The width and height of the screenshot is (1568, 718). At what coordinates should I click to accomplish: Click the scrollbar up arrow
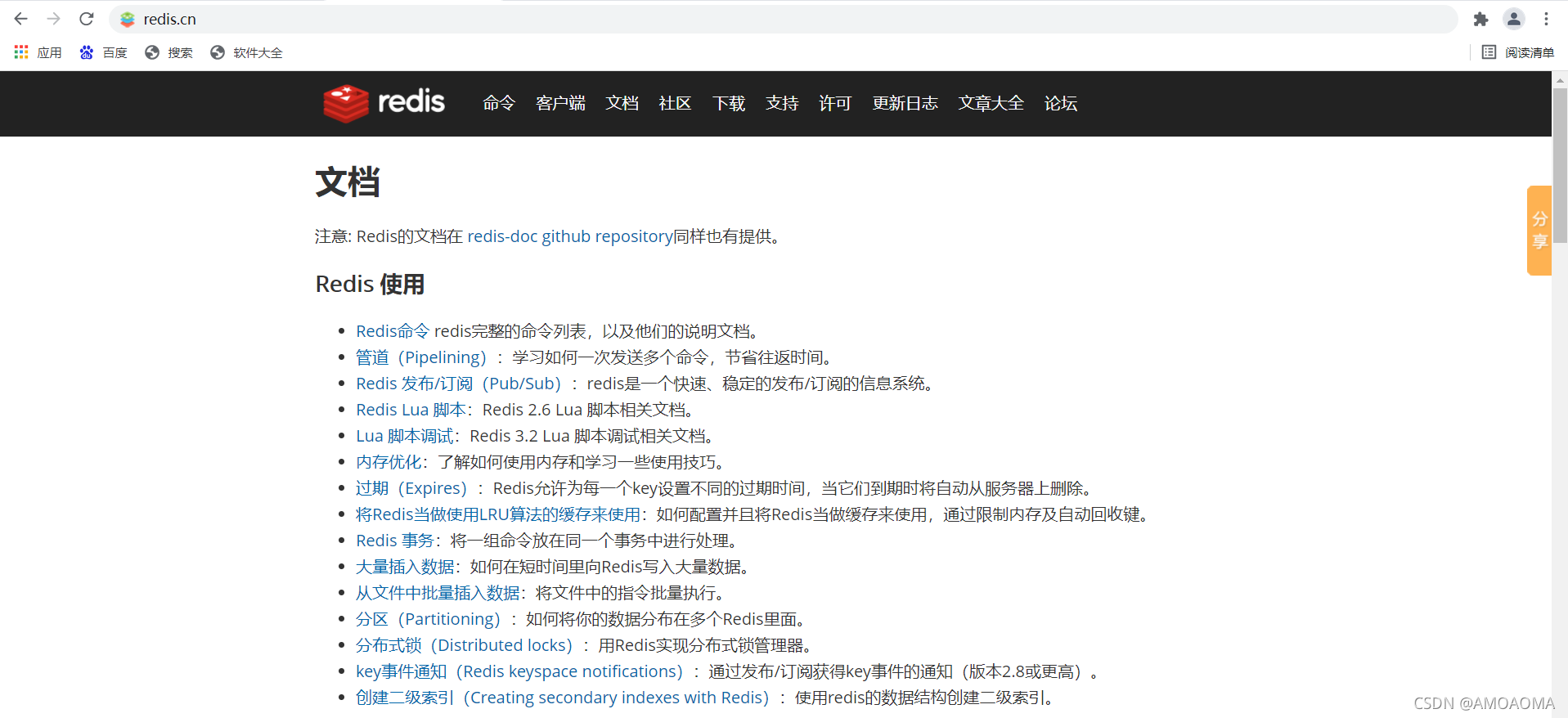1560,79
